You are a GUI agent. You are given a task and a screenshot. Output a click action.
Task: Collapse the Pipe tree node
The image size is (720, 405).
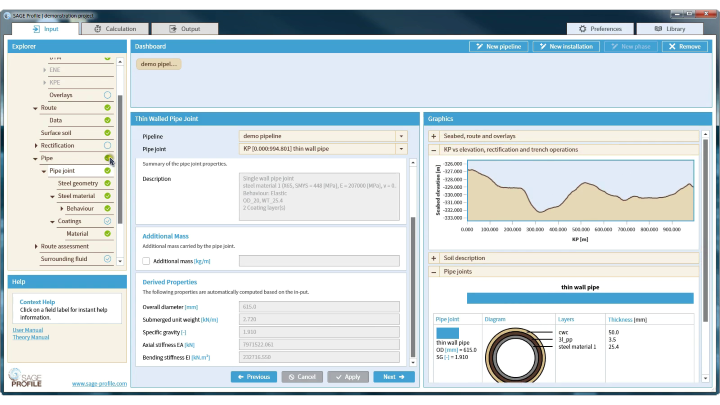click(35, 158)
